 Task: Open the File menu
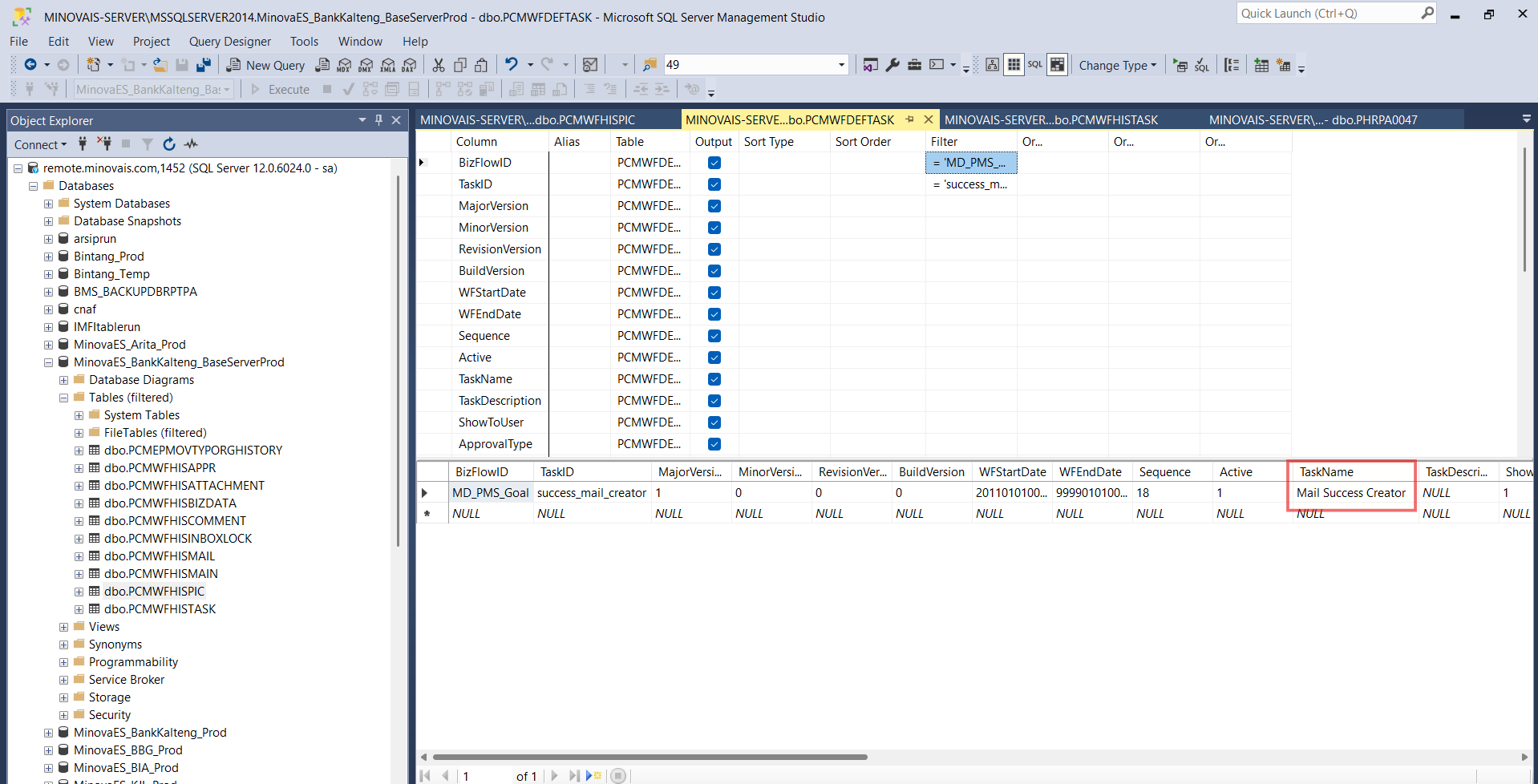18,42
